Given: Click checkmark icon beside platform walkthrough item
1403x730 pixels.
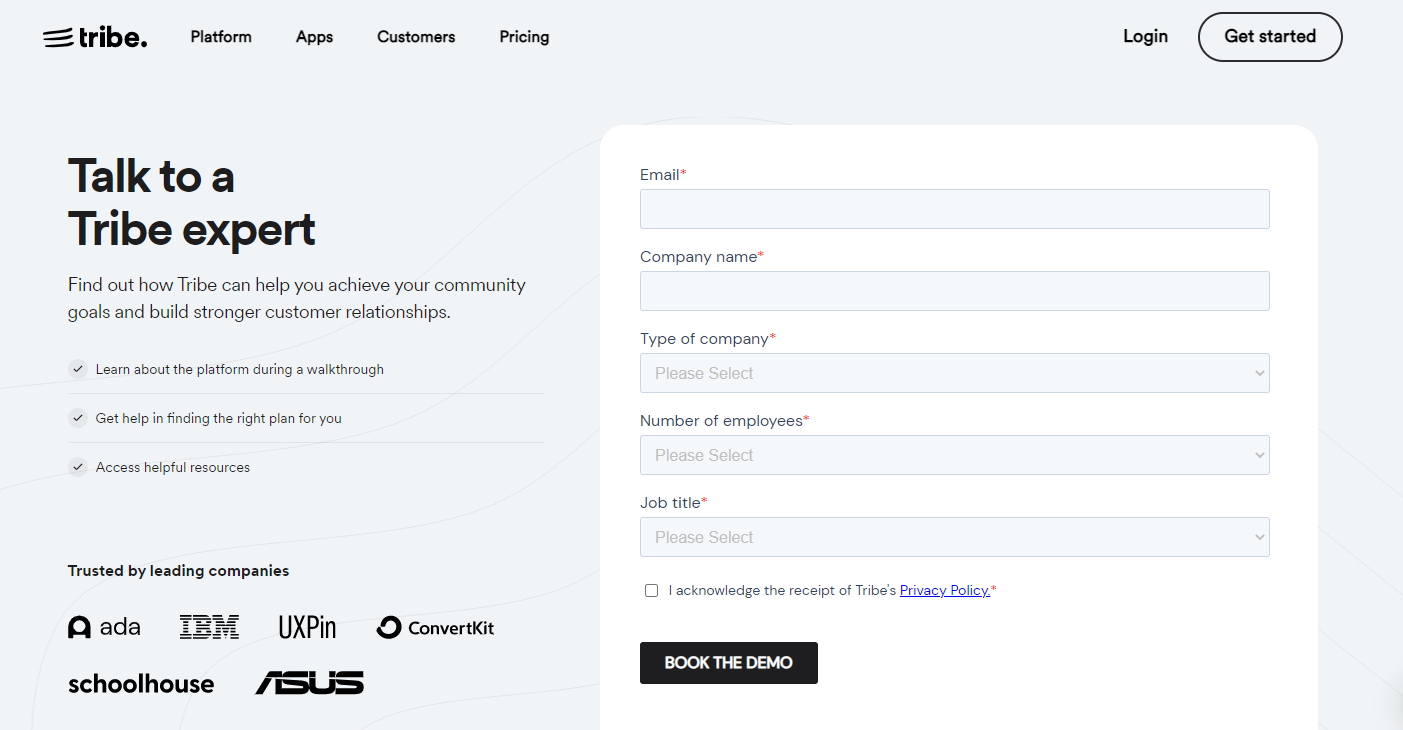Looking at the screenshot, I should click(78, 369).
